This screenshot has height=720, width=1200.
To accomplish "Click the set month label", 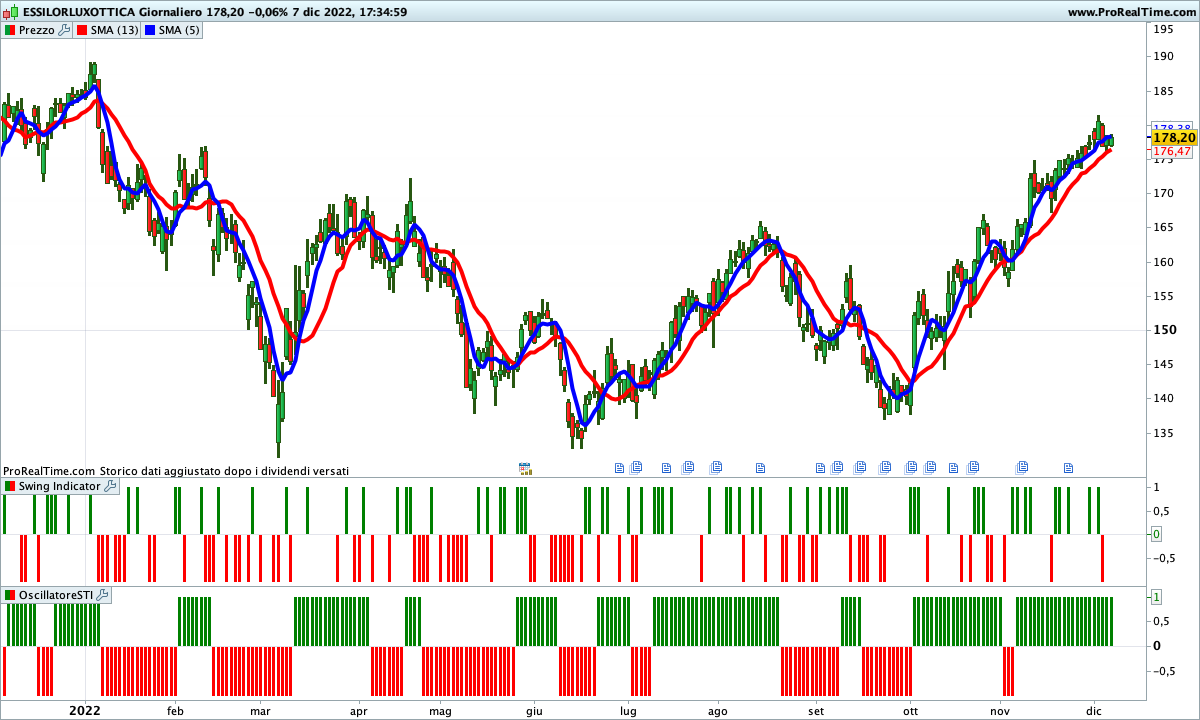I will tap(816, 710).
